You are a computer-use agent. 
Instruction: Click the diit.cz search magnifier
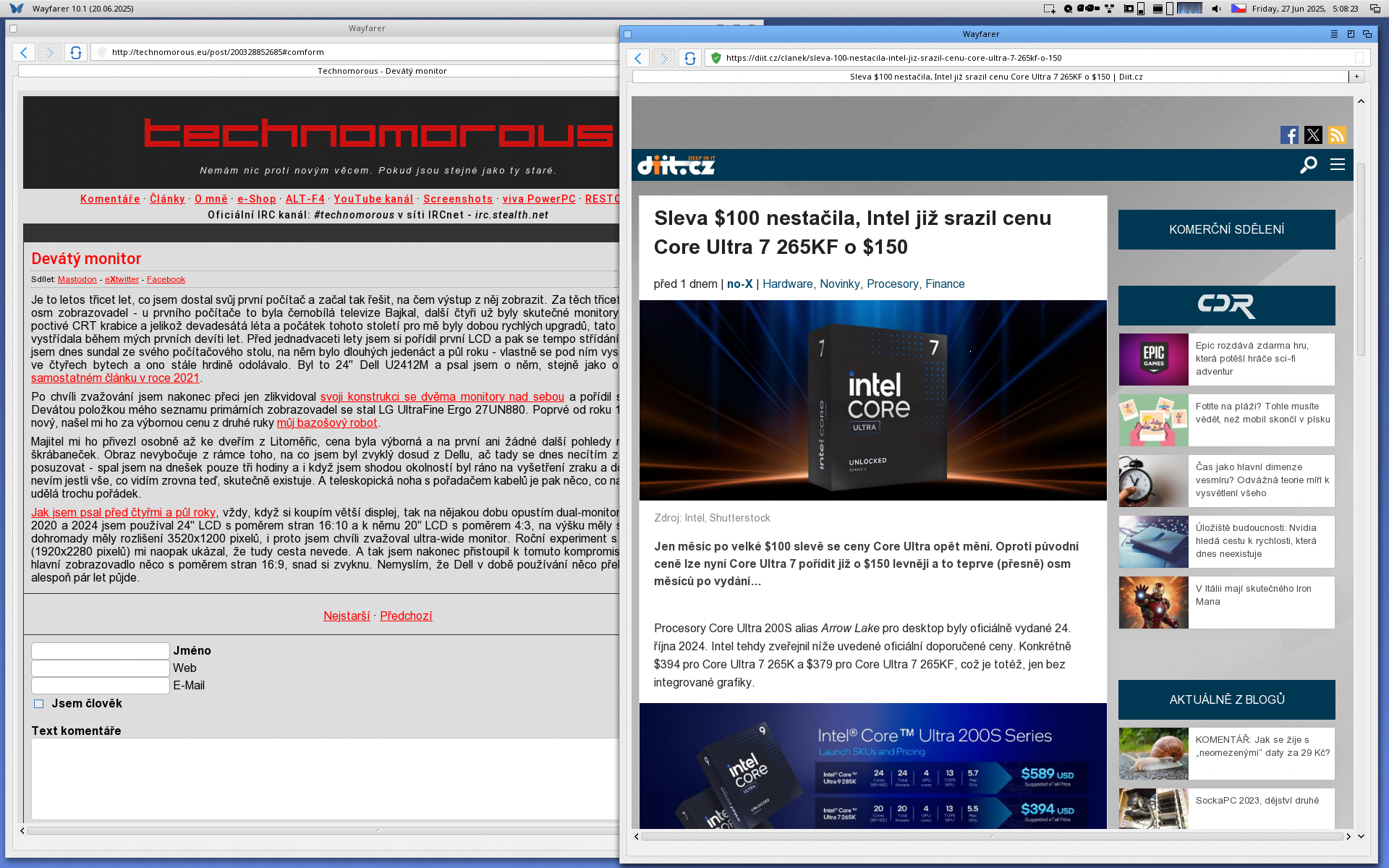click(x=1308, y=165)
